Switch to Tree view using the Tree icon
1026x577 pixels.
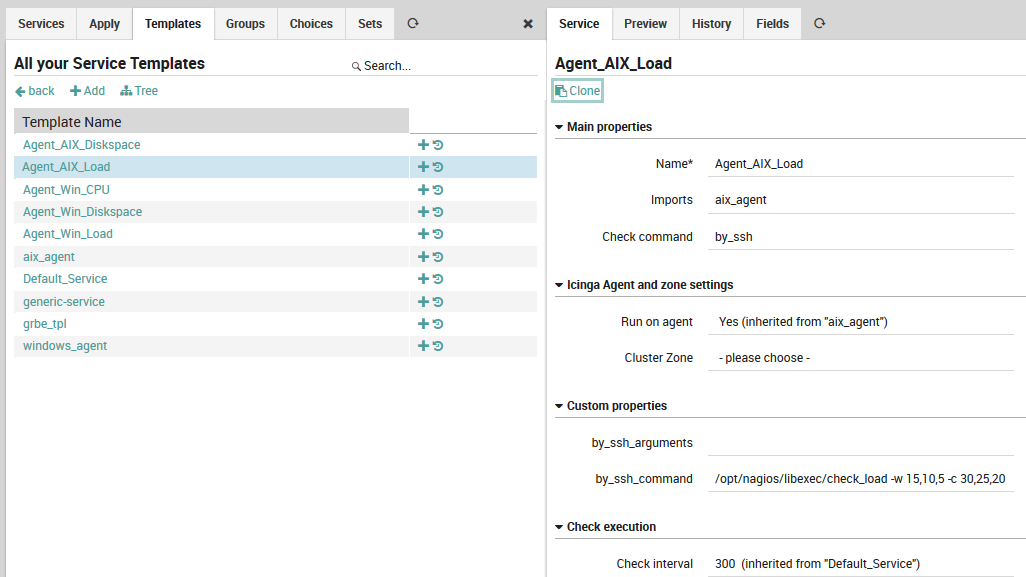pos(139,90)
